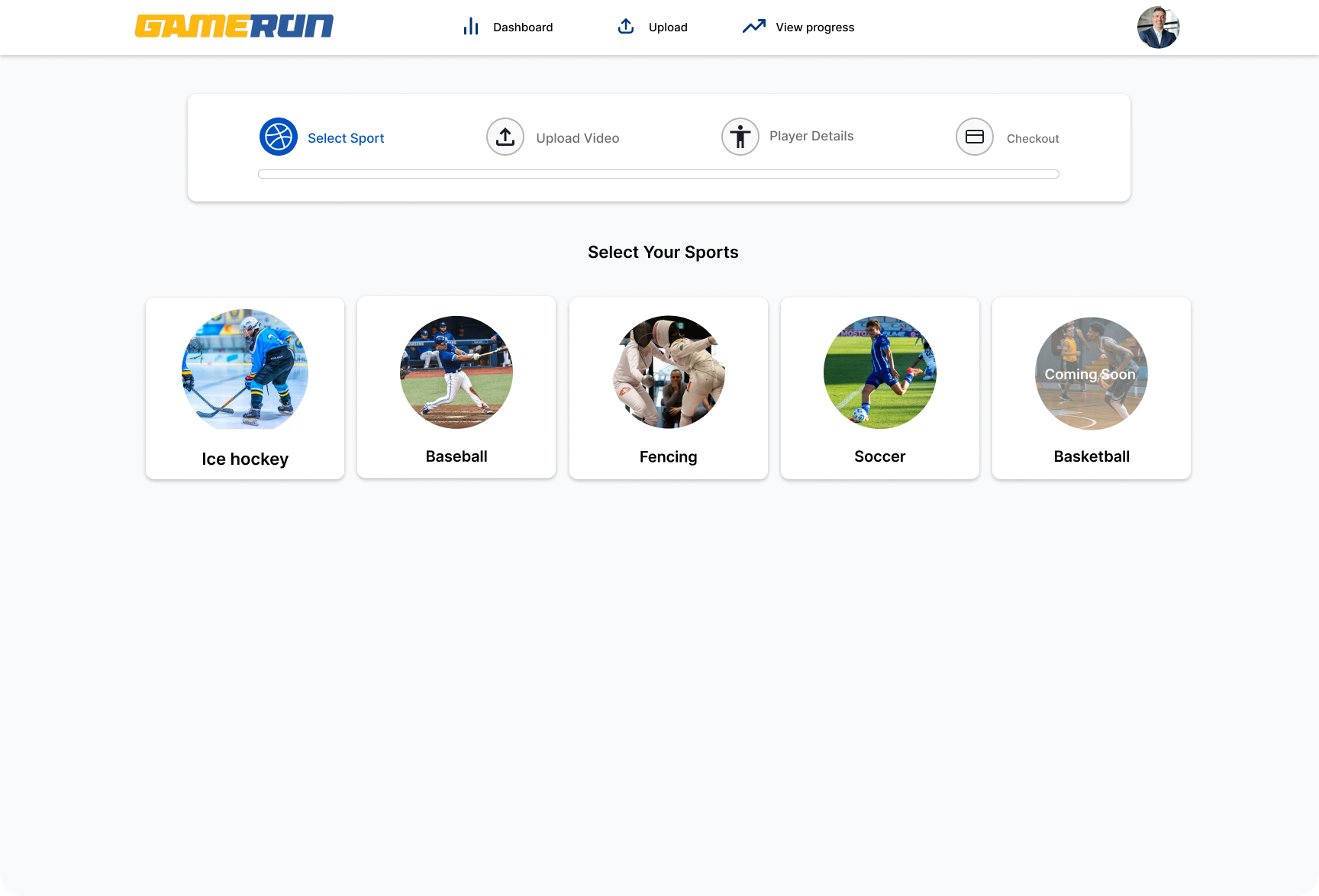The width and height of the screenshot is (1319, 896).
Task: Click the GameRun logo
Action: [234, 26]
